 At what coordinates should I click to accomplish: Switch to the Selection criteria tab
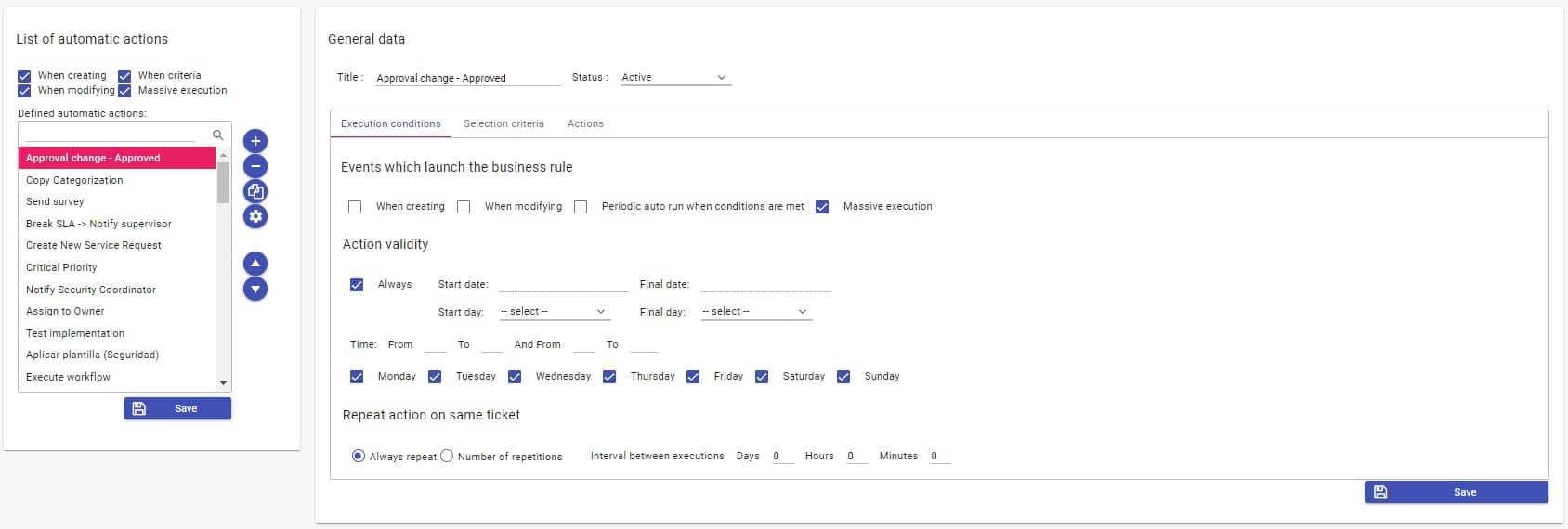[503, 123]
